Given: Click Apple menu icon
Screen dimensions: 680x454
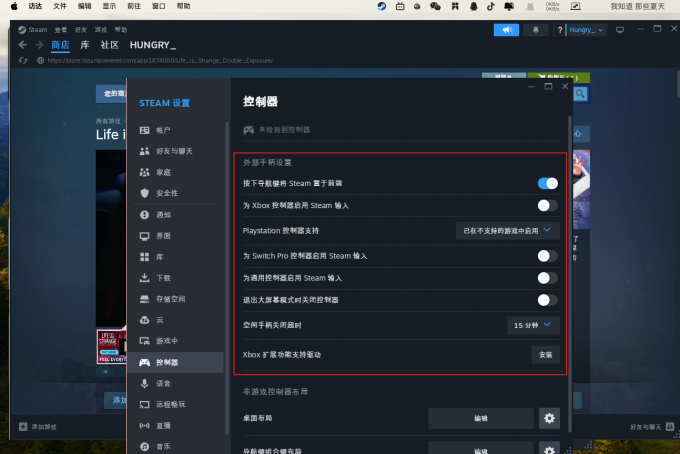Looking at the screenshot, I should 14,6.
